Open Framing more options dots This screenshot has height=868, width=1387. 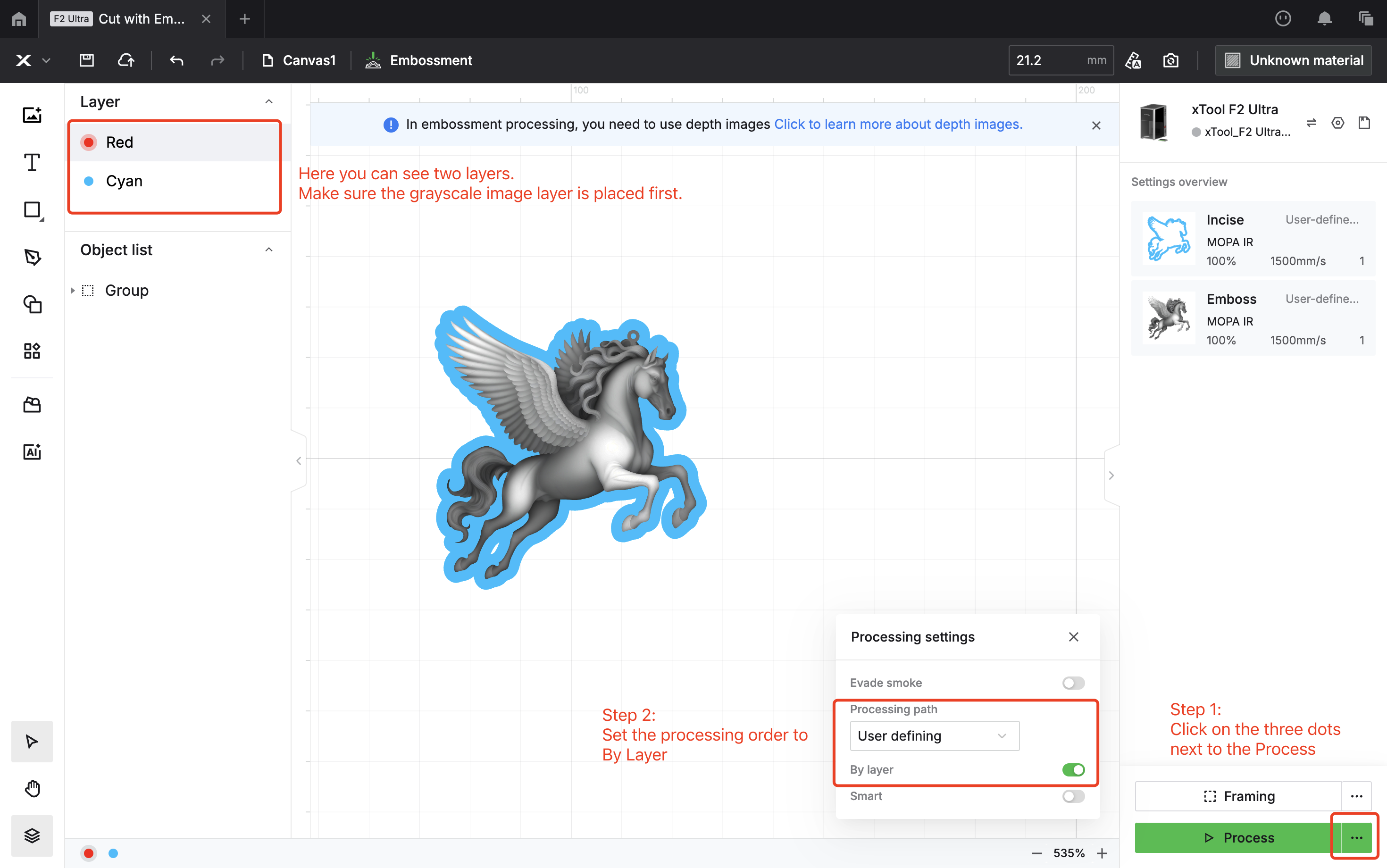click(x=1357, y=796)
